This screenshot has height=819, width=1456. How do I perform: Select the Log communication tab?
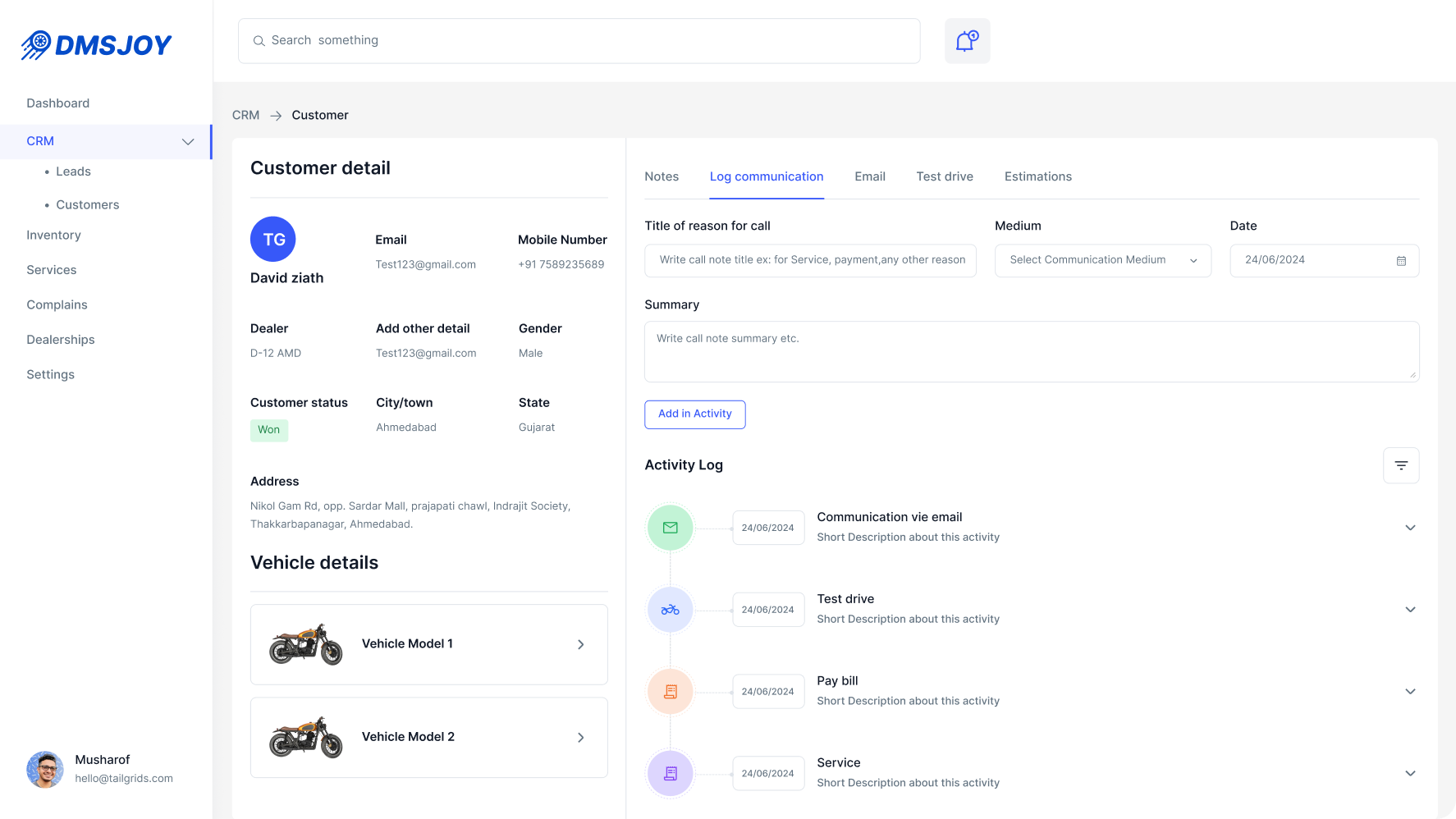pyautogui.click(x=767, y=176)
